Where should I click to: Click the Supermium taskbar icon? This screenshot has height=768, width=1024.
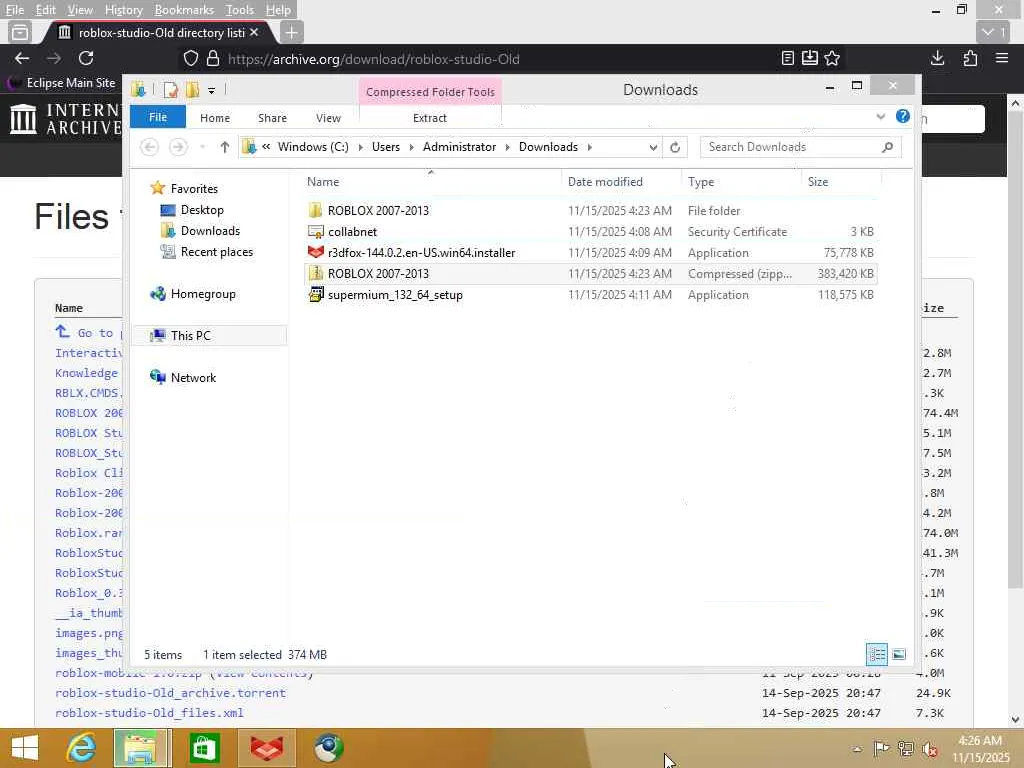click(328, 748)
